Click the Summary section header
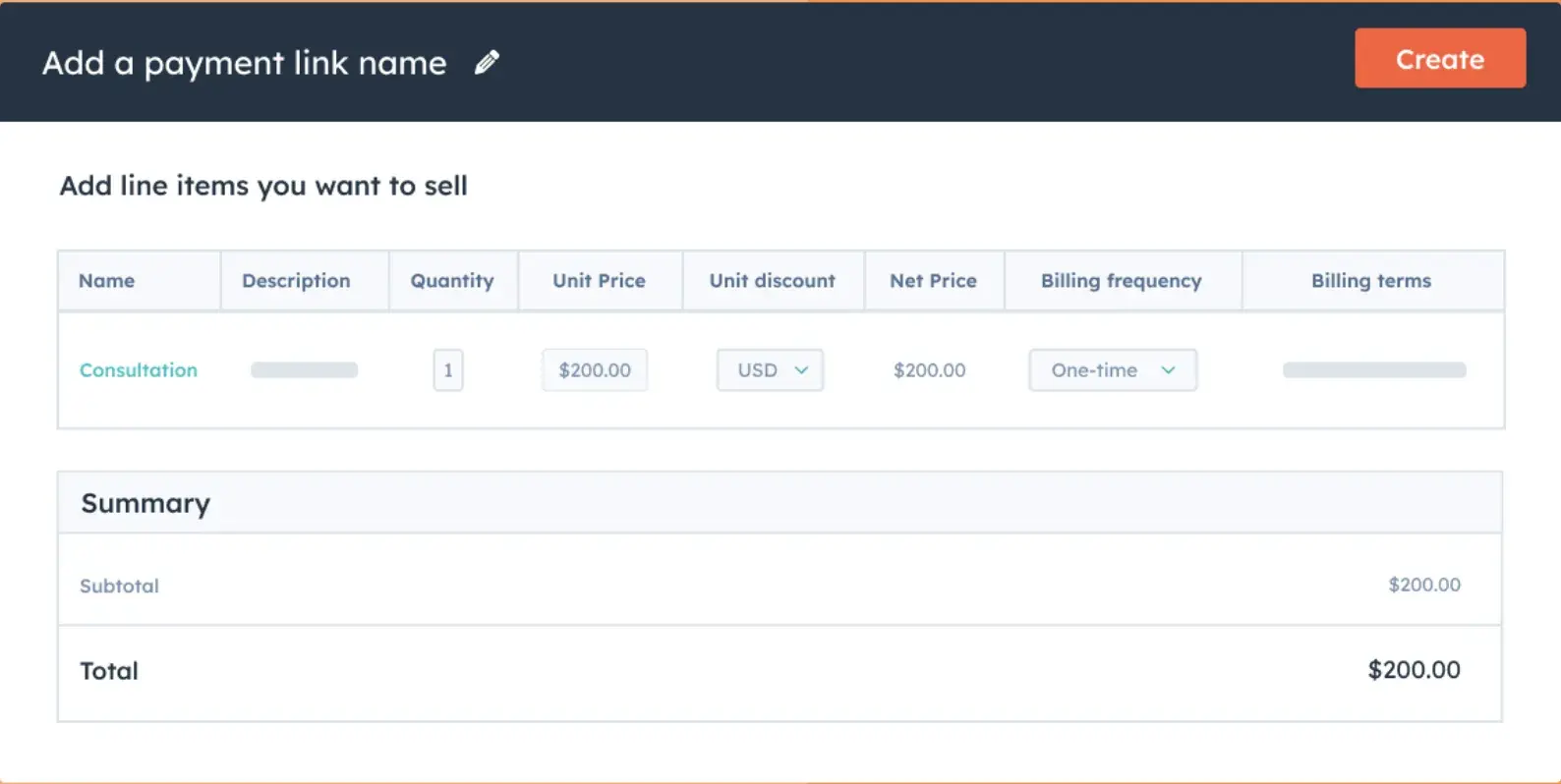This screenshot has width=1561, height=784. 145,503
